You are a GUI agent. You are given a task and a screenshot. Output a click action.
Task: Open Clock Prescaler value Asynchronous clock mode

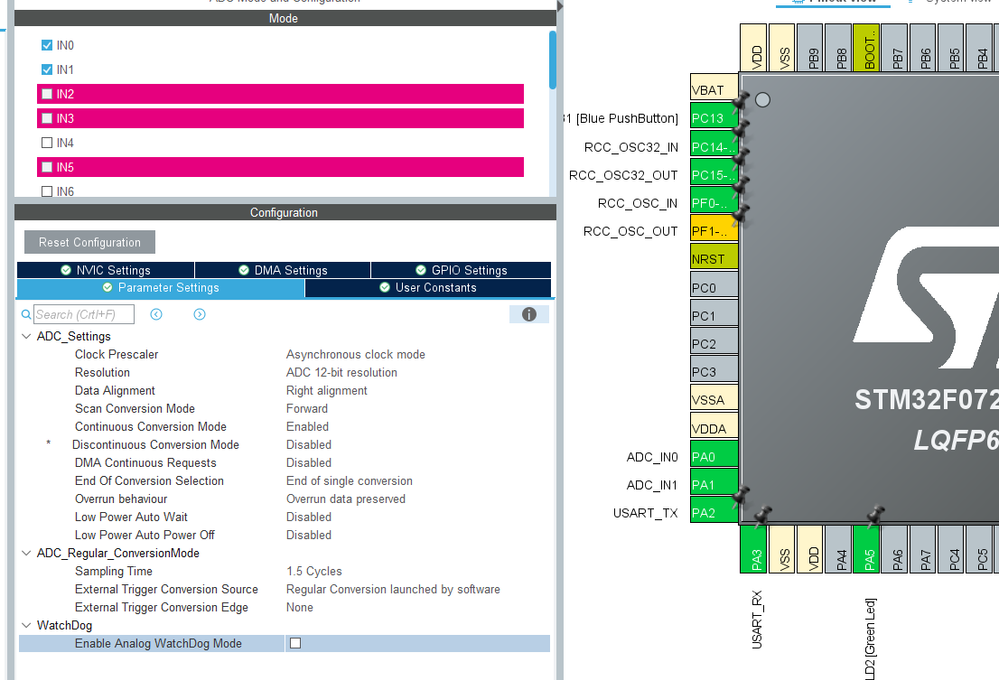(x=356, y=354)
